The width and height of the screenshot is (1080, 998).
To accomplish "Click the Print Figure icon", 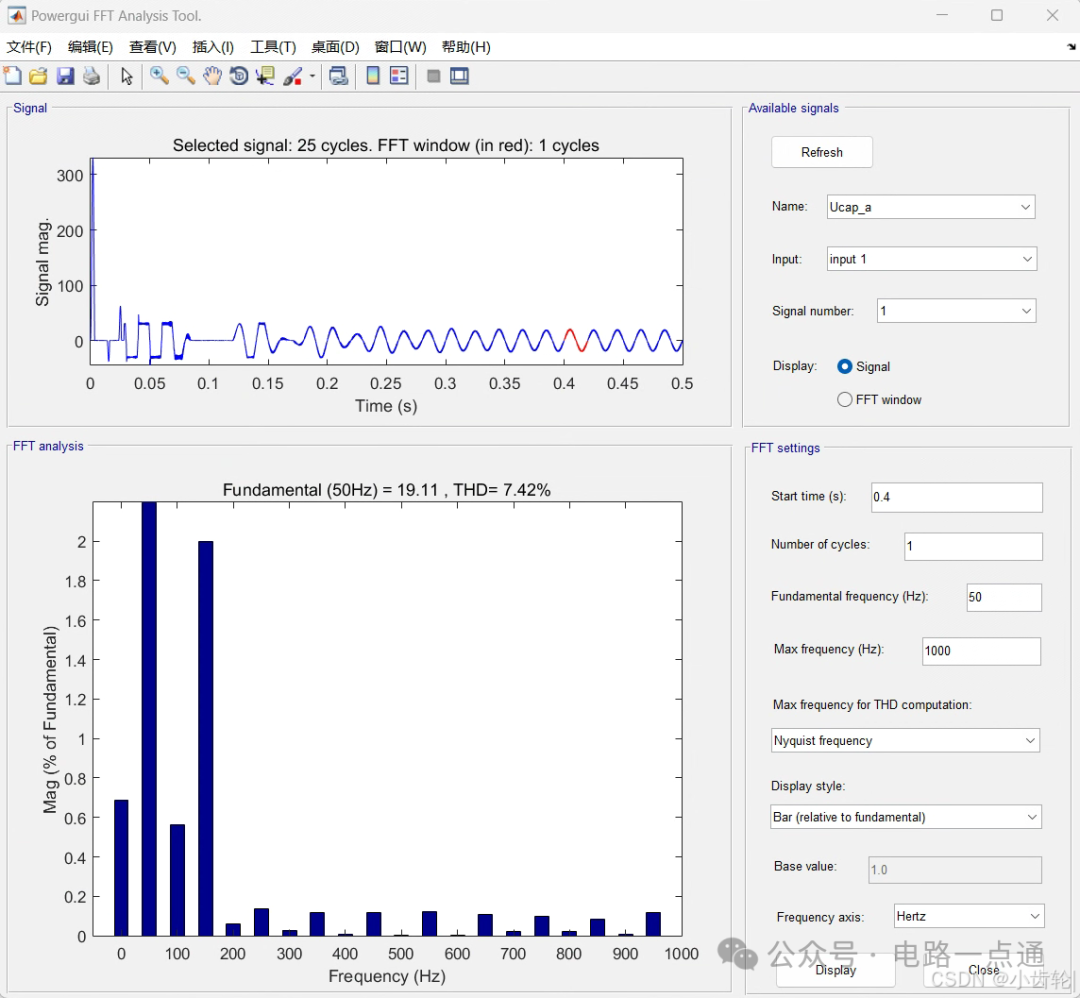I will (91, 76).
